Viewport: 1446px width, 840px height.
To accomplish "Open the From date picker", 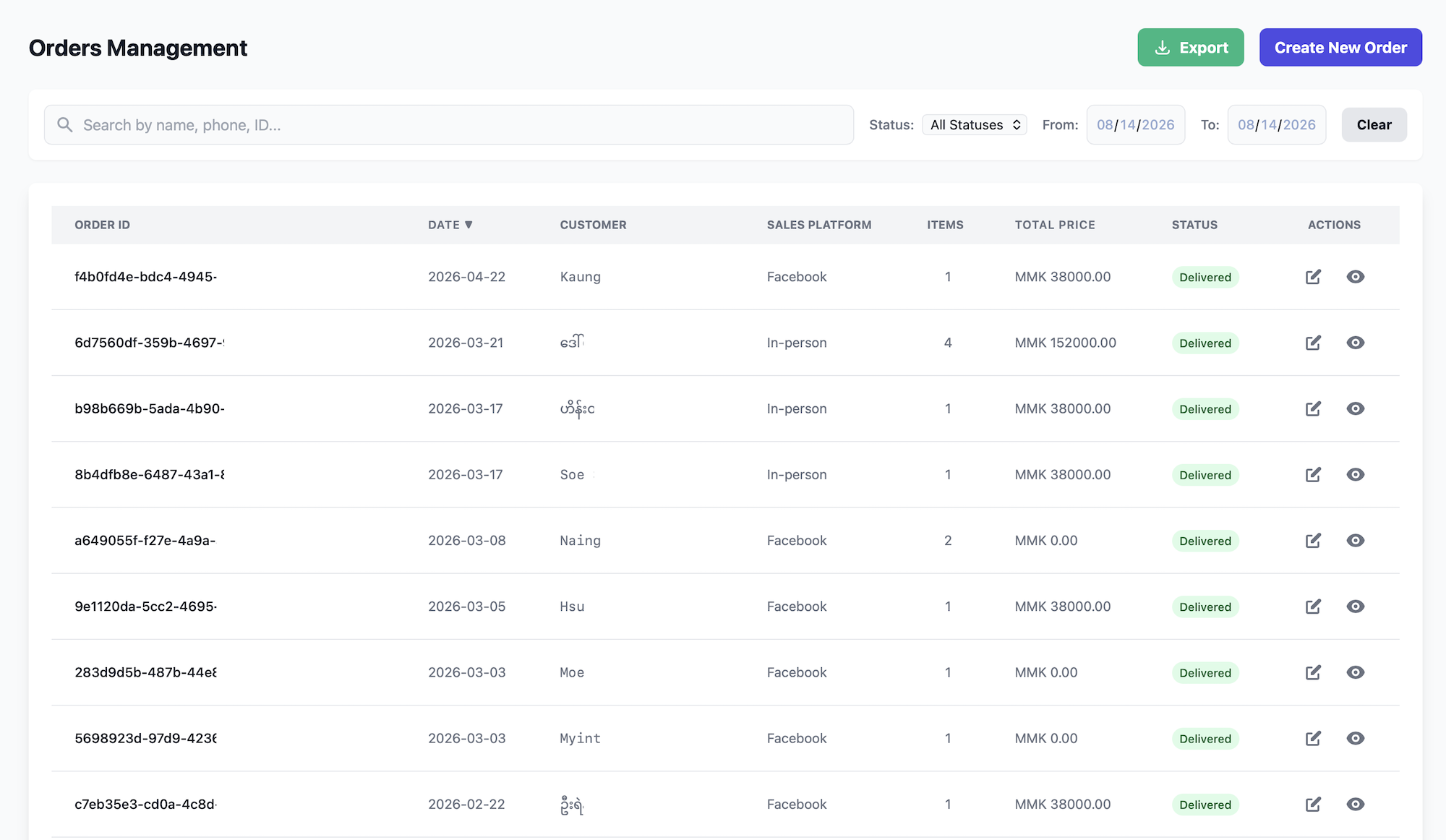I will [x=1135, y=125].
